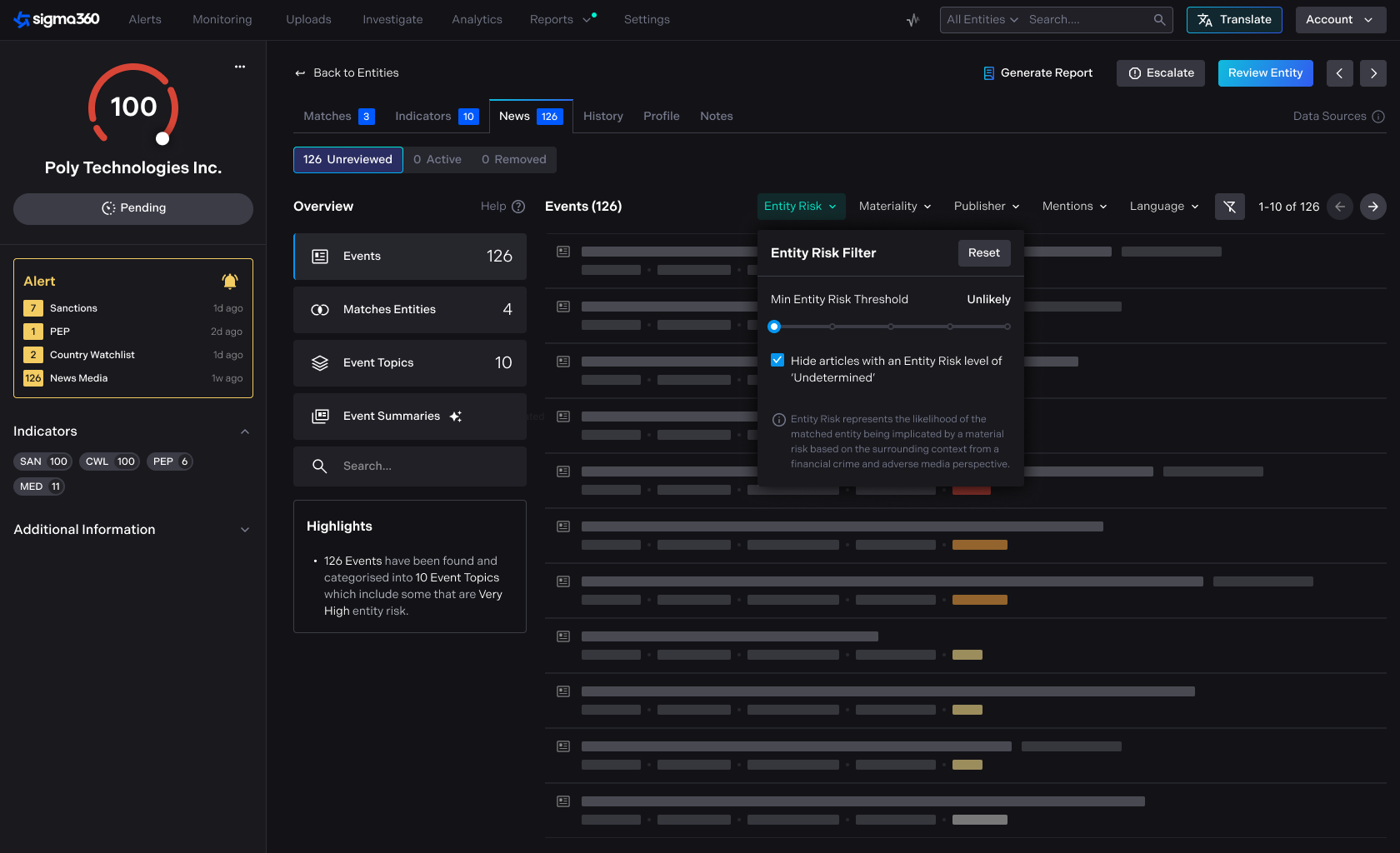Go to next page of events
1400x853 pixels.
coord(1373,207)
